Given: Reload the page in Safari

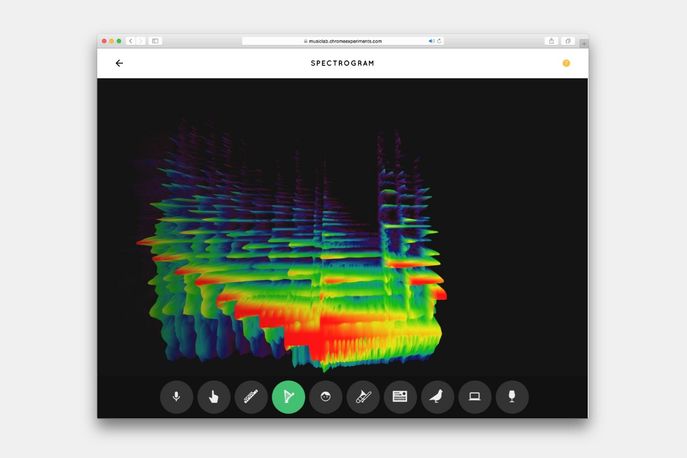Looking at the screenshot, I should (439, 41).
